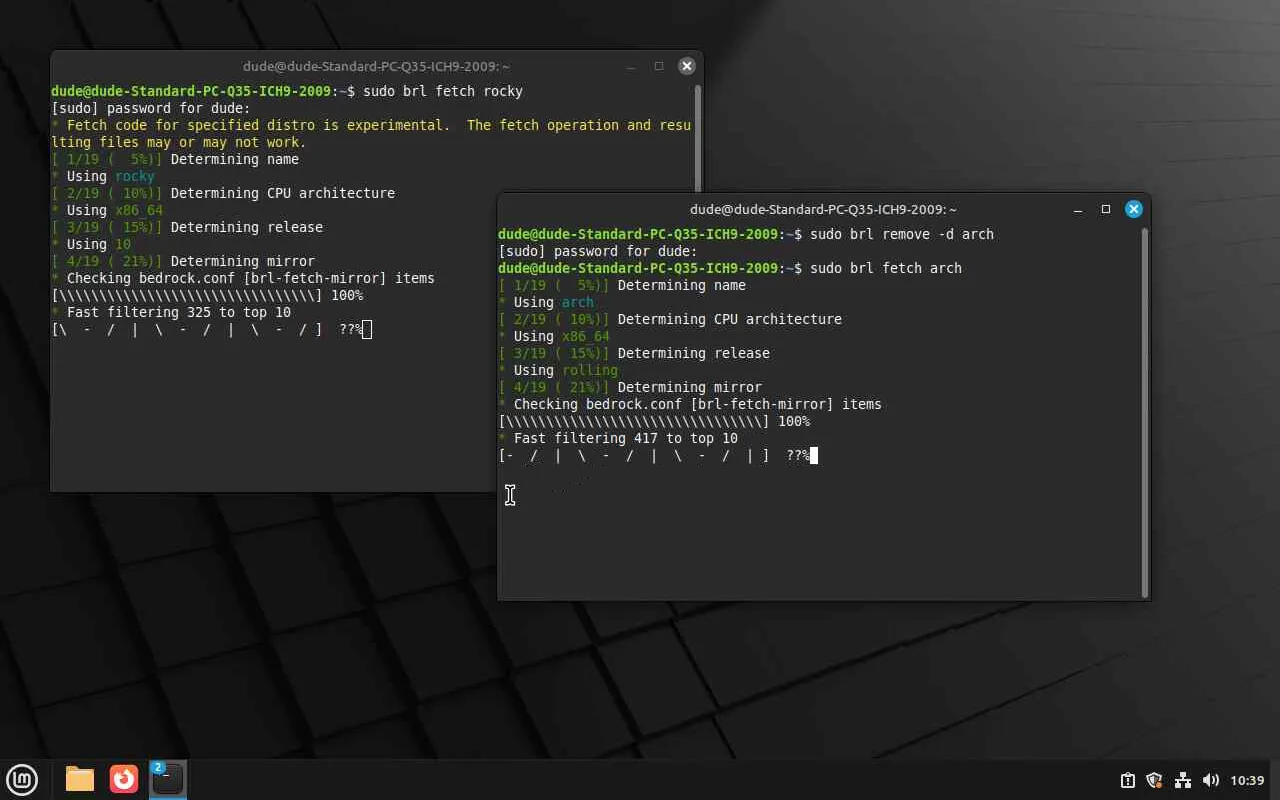1280x800 pixels.
Task: Click 'Fast filtering 325 to top 10' line
Action: [171, 312]
